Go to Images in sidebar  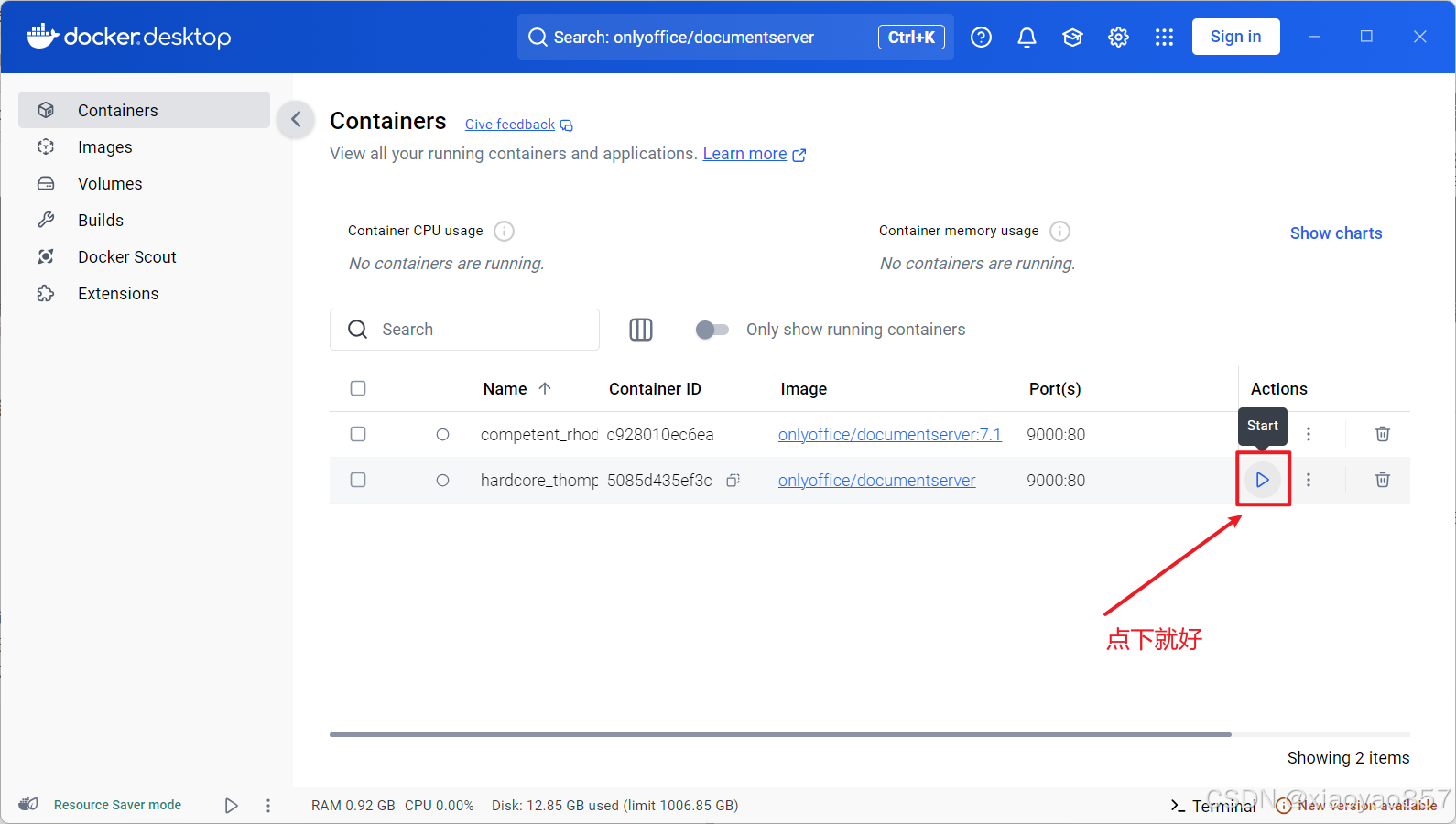tap(145, 146)
